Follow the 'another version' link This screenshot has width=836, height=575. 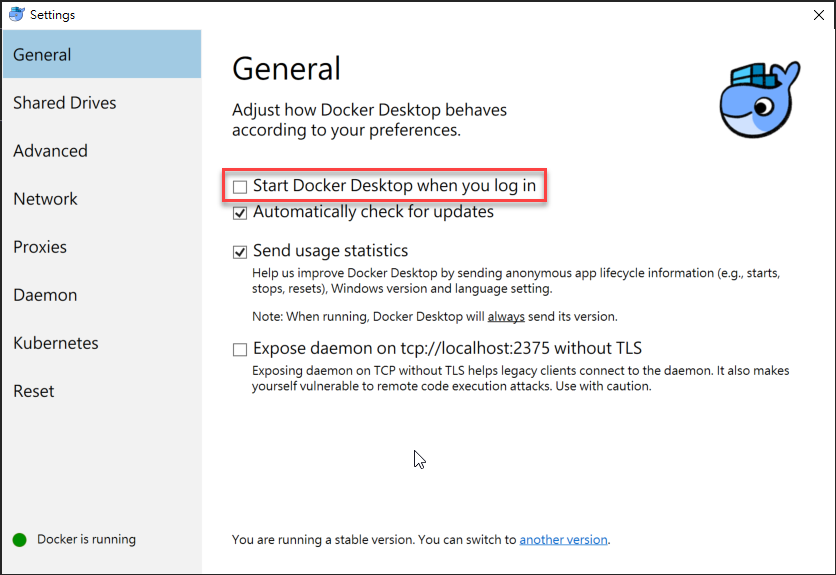click(563, 539)
